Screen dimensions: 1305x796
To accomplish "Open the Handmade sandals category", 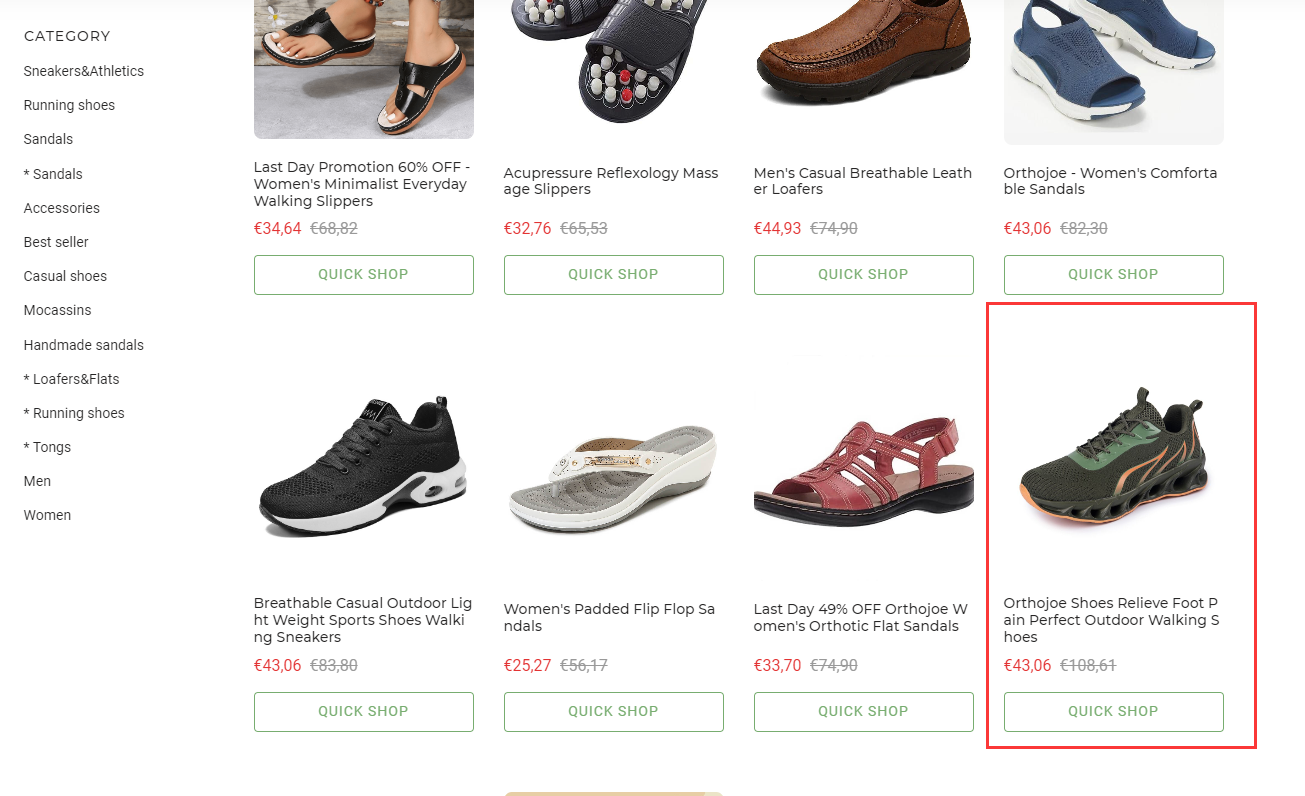I will coord(84,345).
